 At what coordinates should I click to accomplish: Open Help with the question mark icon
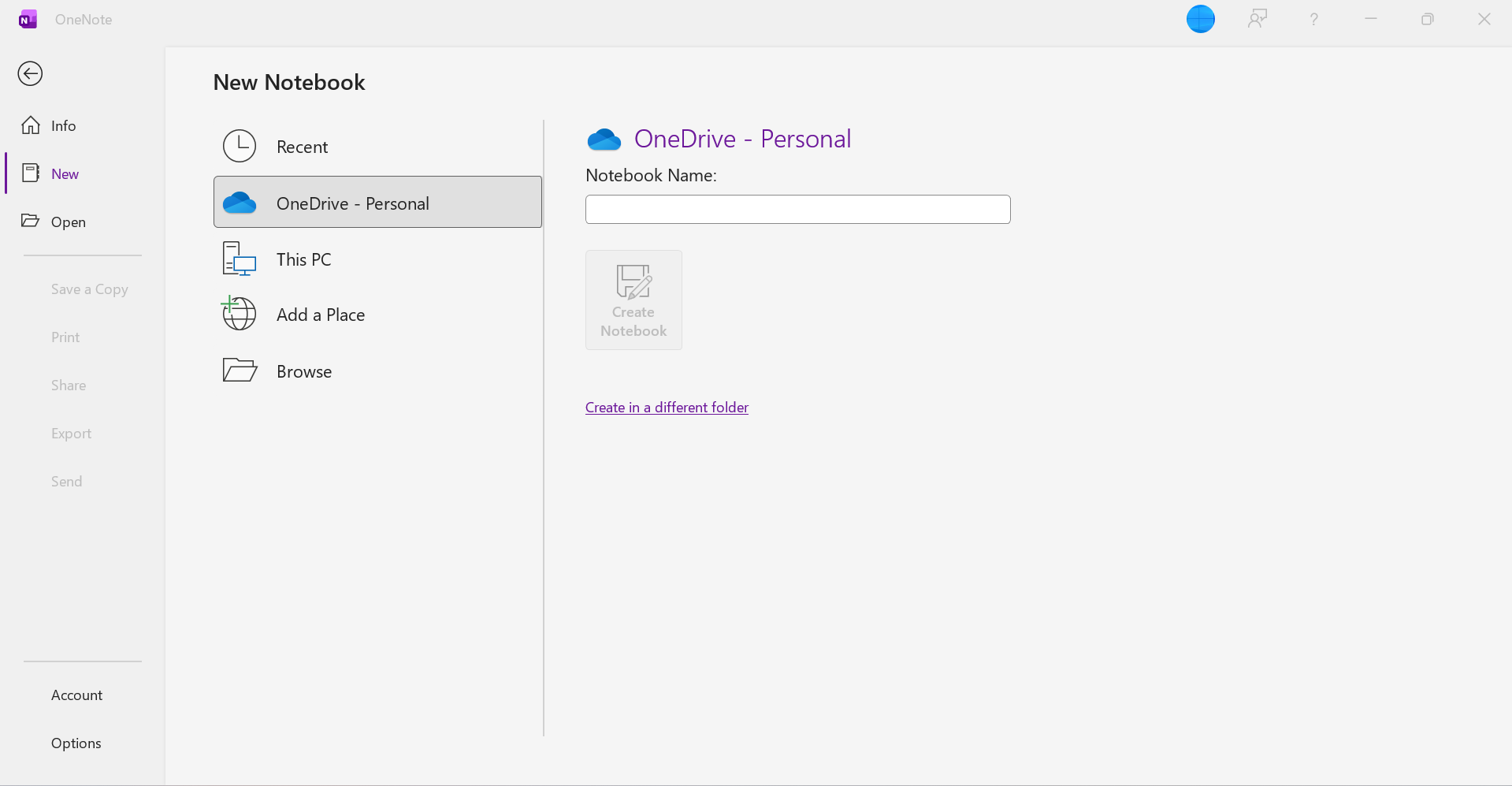[1313, 19]
